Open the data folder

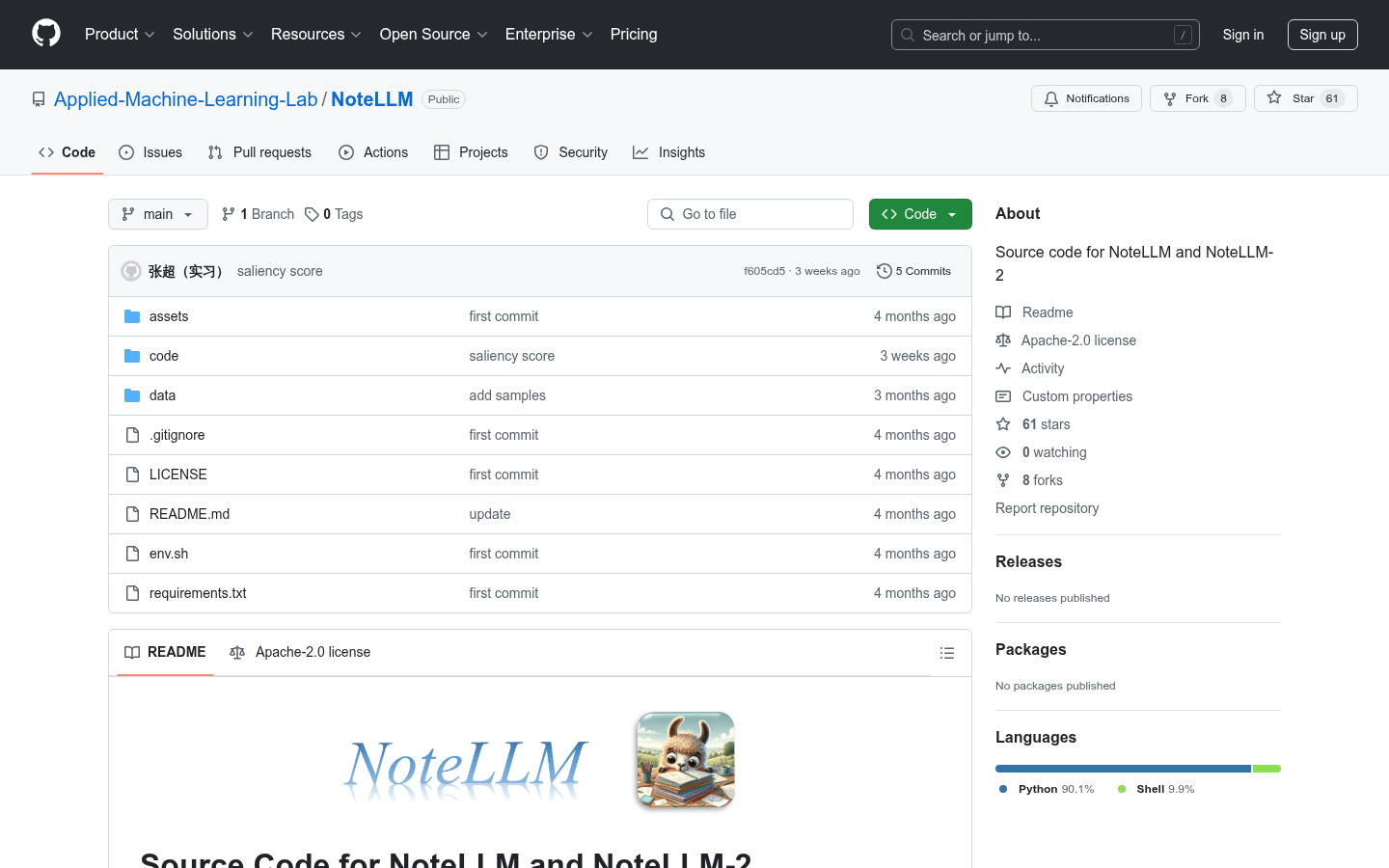(x=162, y=395)
